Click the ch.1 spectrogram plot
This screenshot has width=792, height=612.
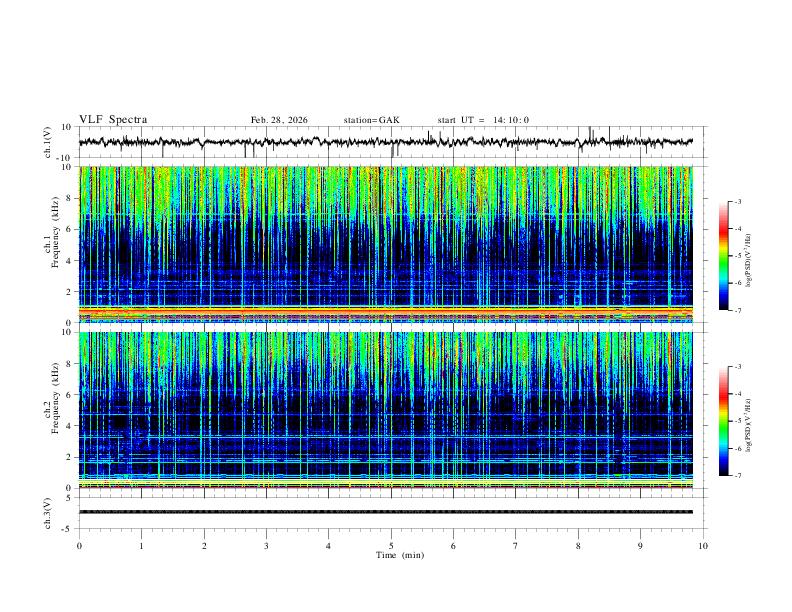[x=386, y=244]
